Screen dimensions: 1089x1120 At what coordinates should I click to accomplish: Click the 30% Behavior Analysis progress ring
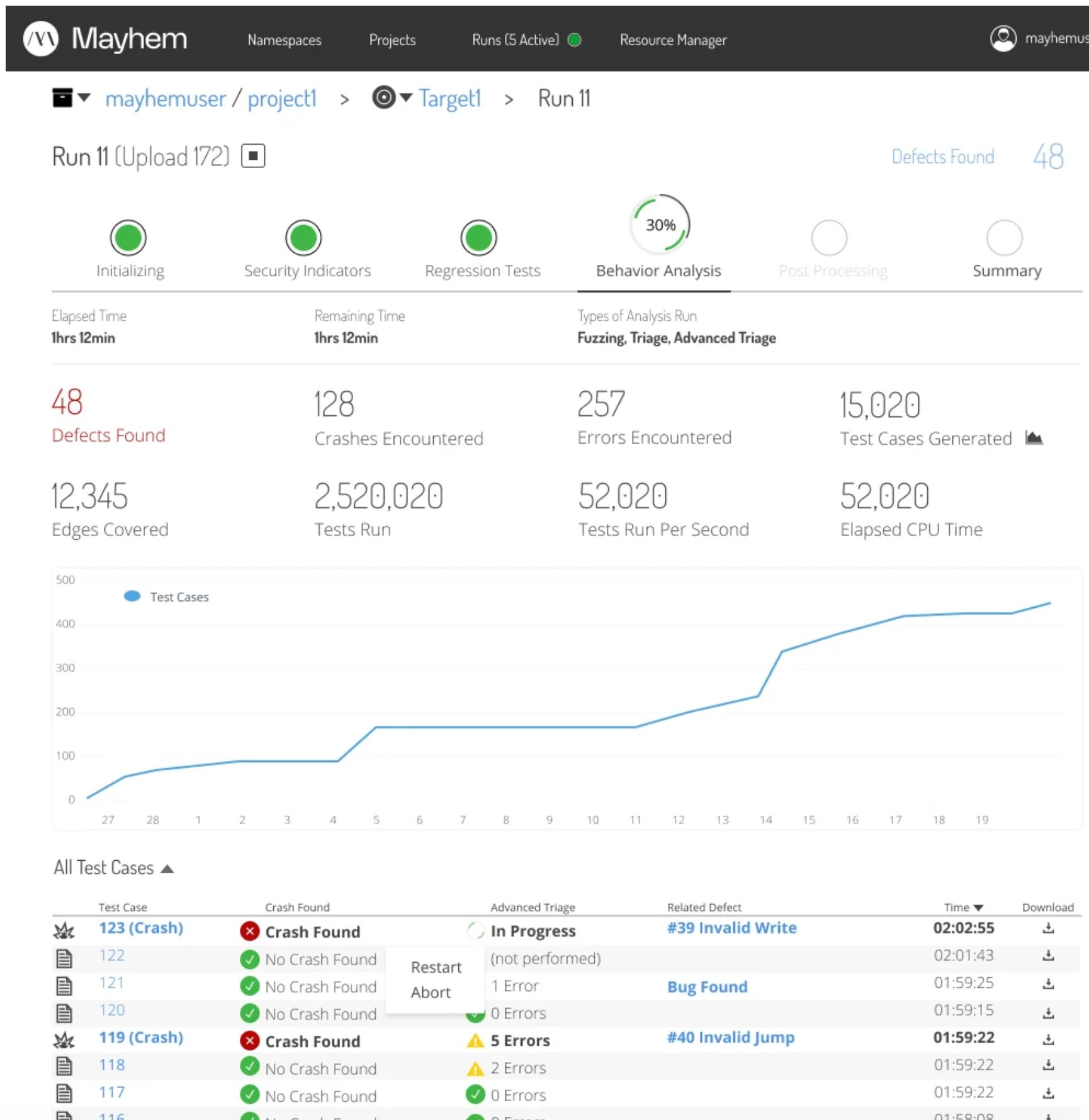pyautogui.click(x=658, y=223)
